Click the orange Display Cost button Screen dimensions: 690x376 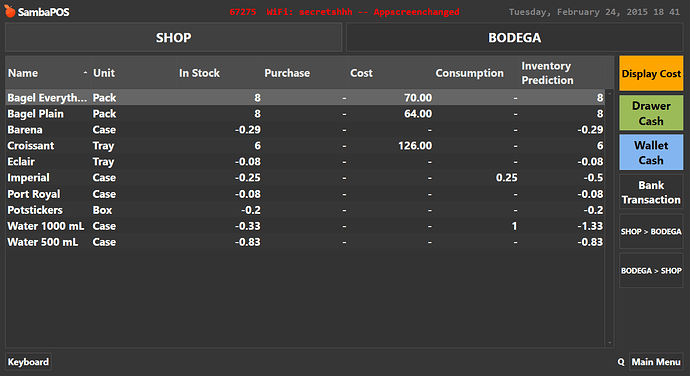click(651, 74)
